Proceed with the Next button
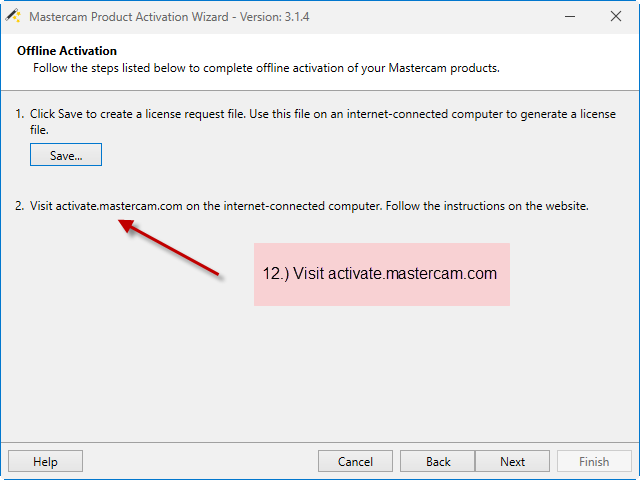640x480 pixels. [512, 462]
